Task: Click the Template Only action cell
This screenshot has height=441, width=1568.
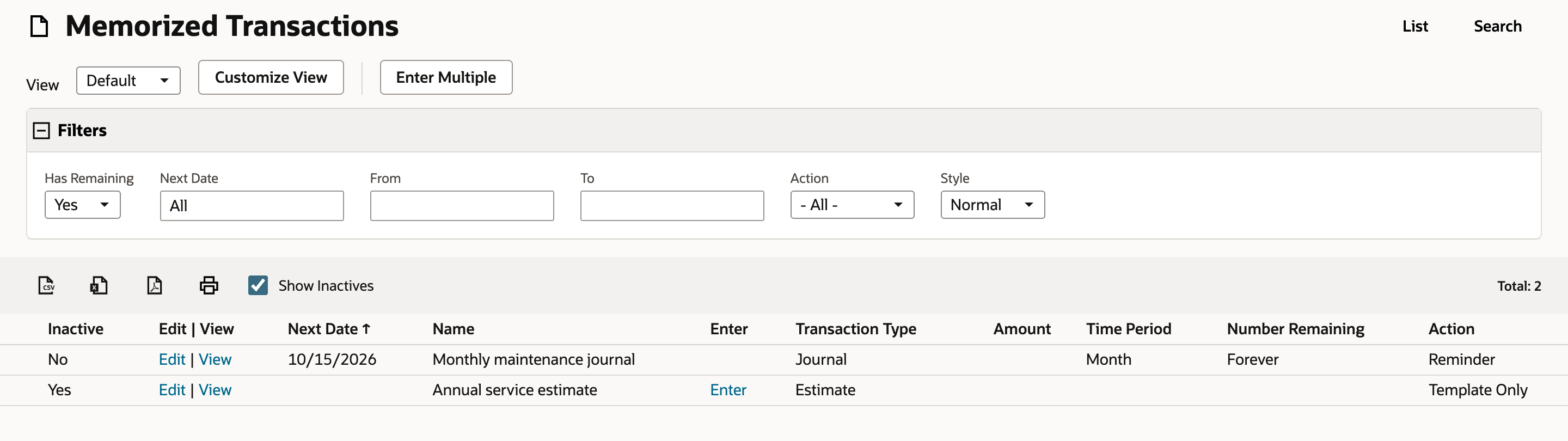Action: 1478,390
